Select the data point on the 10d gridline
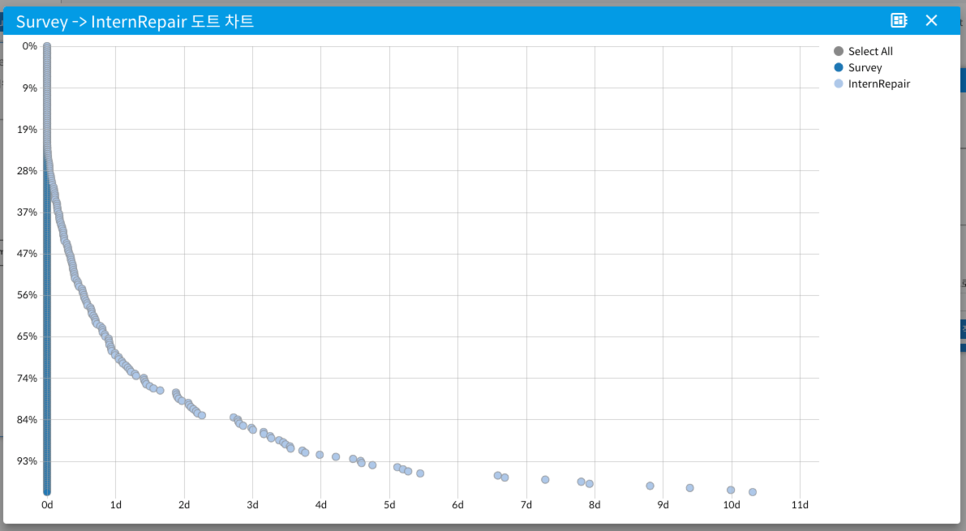The image size is (966, 531). tap(731, 490)
